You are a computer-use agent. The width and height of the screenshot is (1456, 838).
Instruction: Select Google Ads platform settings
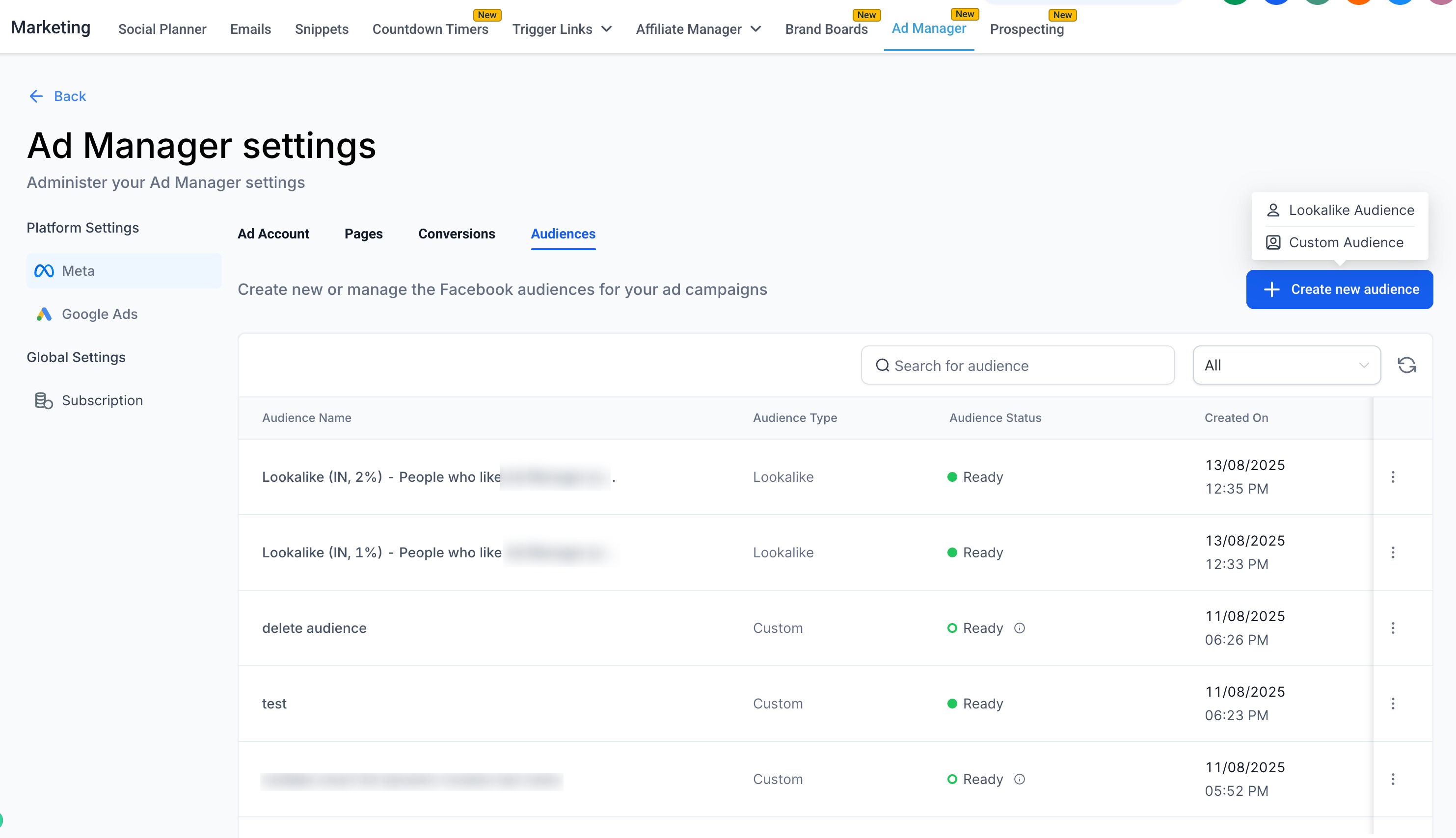tap(99, 314)
